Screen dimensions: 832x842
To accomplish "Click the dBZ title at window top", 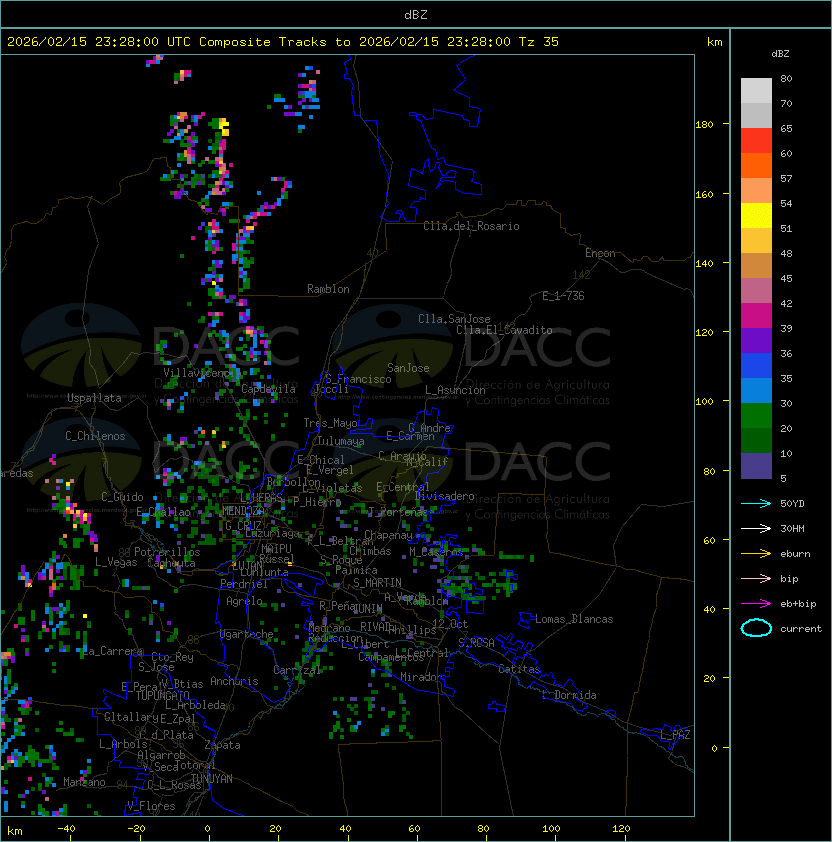I will (x=415, y=14).
